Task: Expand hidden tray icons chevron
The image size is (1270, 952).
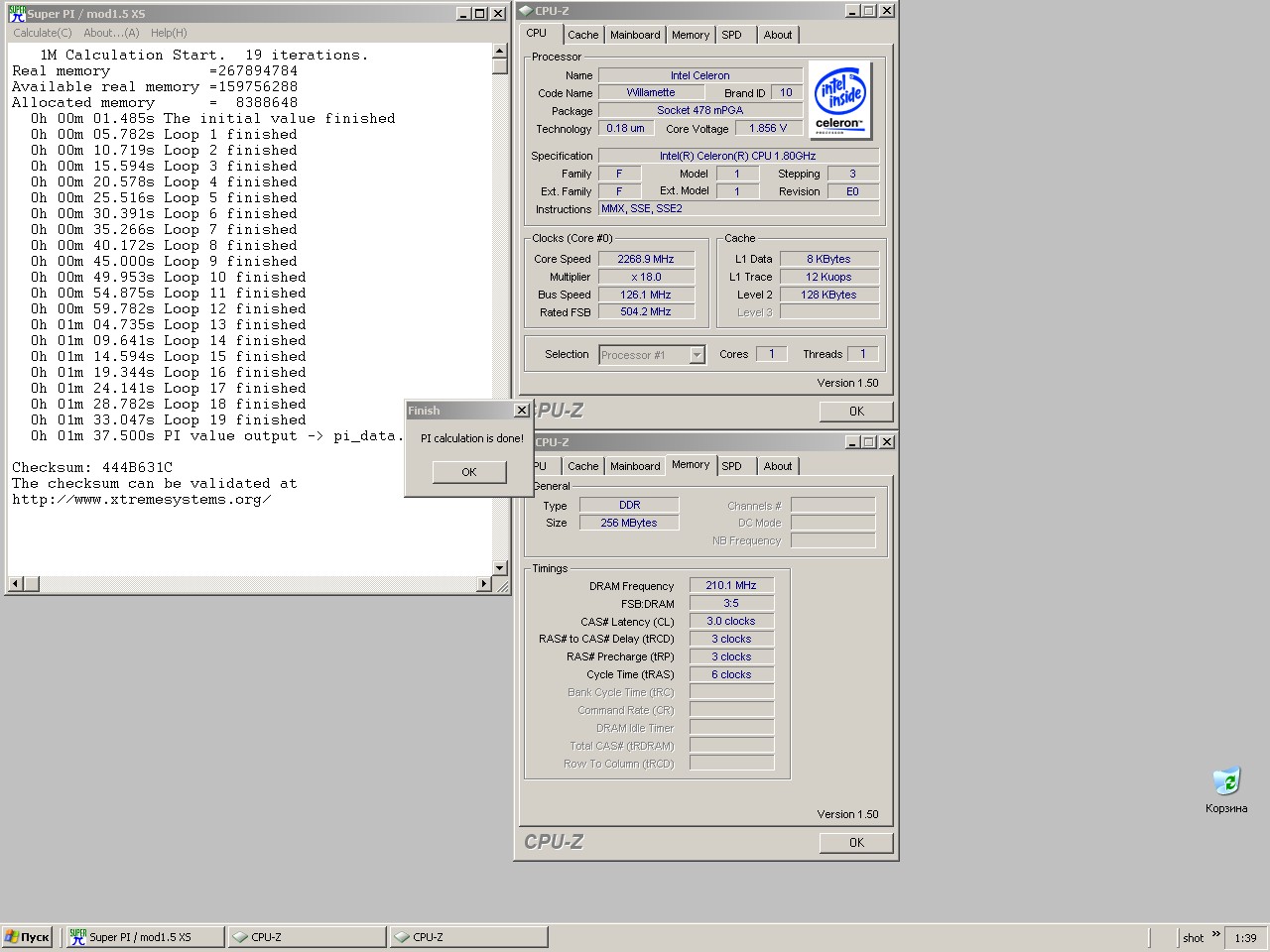Action: point(1215,934)
